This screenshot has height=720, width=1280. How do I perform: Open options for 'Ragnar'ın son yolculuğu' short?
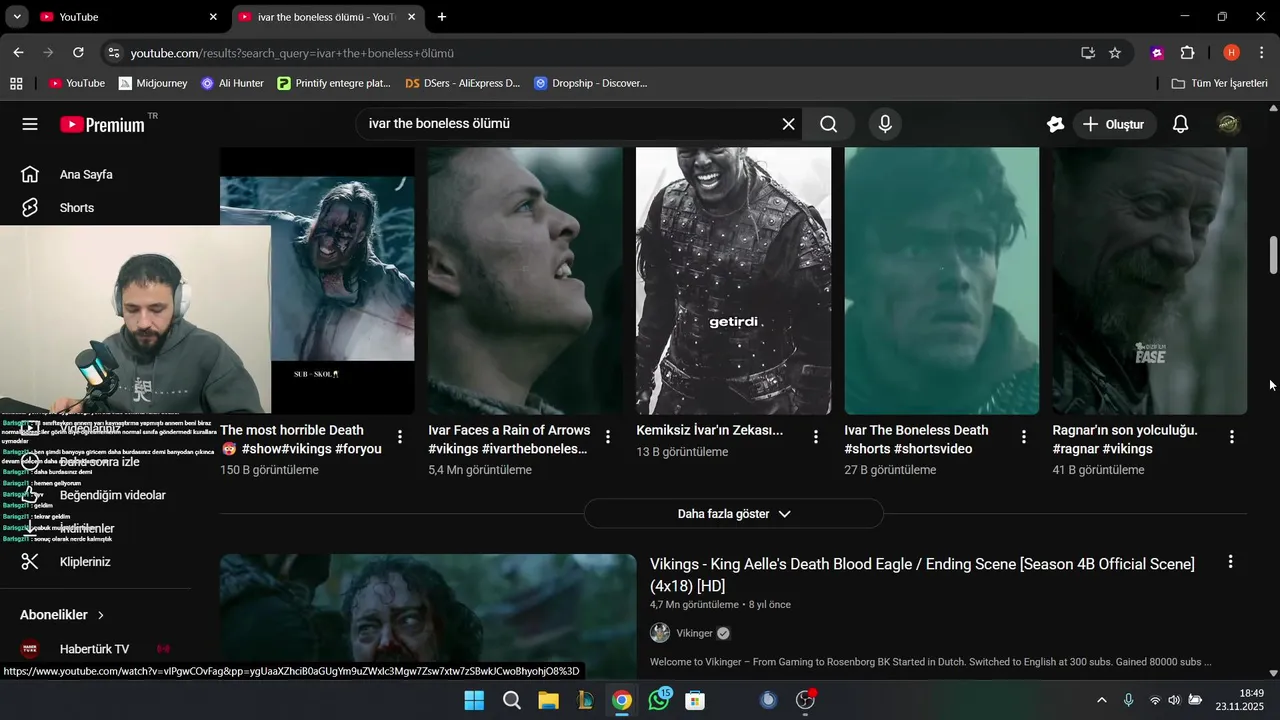pos(1232,437)
